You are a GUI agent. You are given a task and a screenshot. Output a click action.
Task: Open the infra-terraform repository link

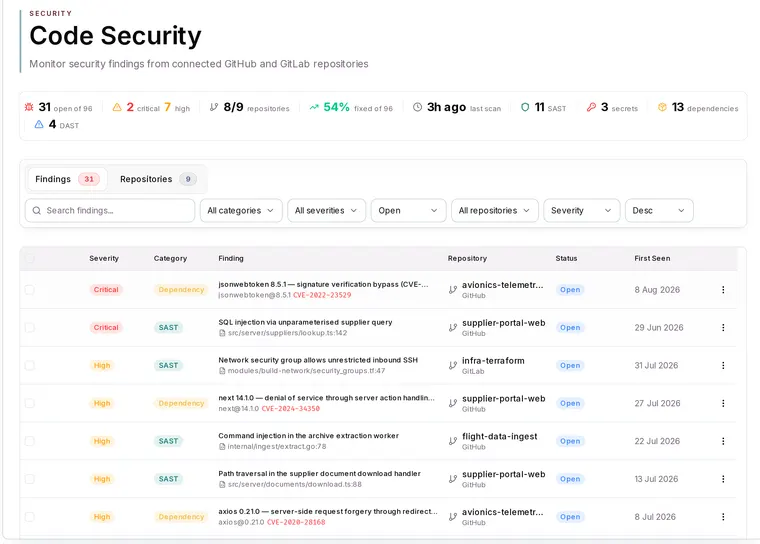point(493,361)
